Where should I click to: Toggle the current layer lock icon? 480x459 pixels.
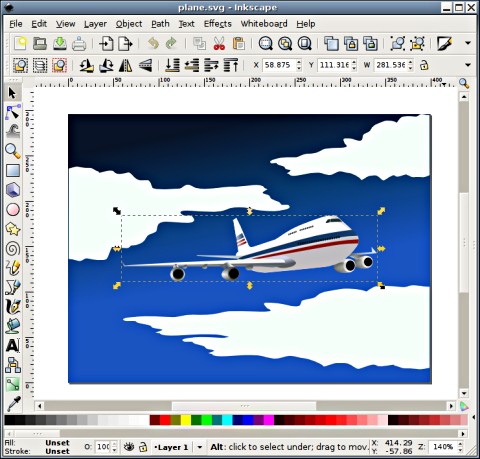coord(143,447)
